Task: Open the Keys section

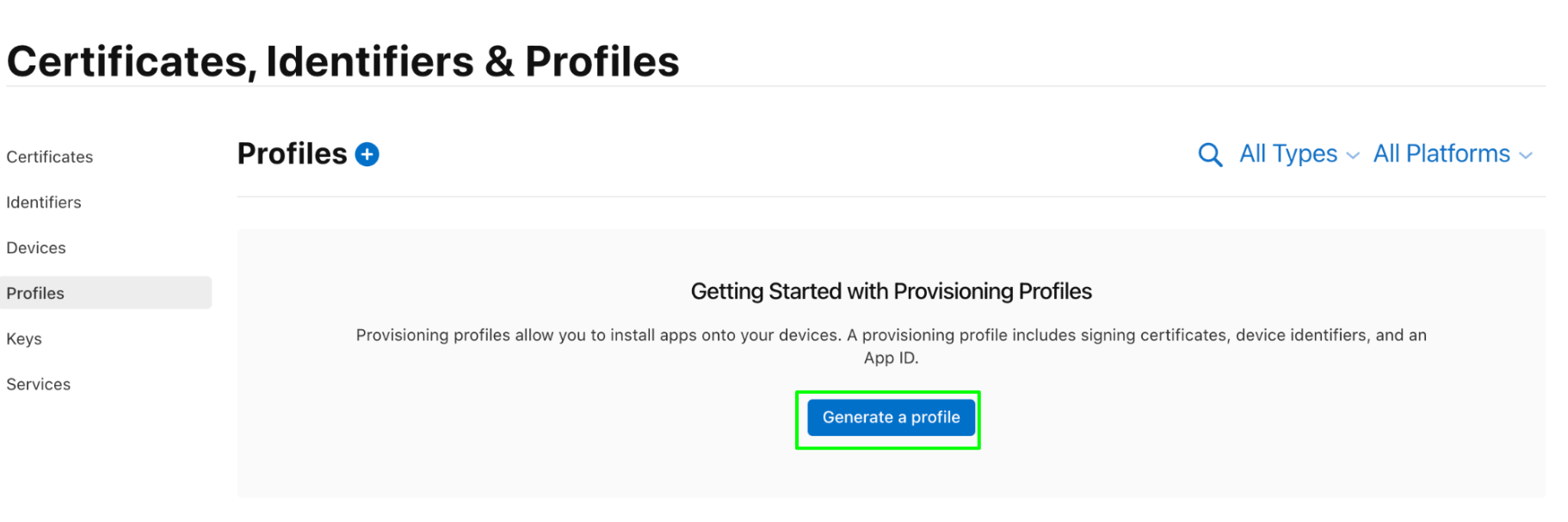Action: (24, 339)
